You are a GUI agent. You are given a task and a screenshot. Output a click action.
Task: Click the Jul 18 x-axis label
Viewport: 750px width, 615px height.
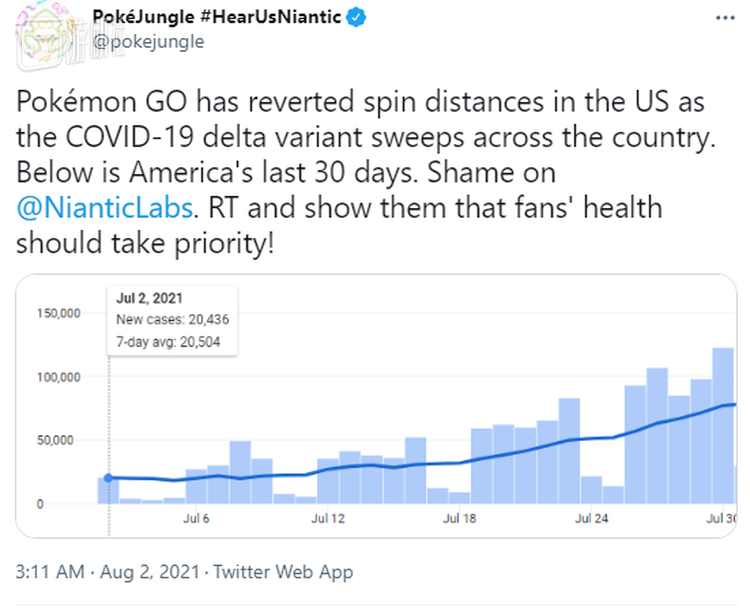pyautogui.click(x=460, y=518)
